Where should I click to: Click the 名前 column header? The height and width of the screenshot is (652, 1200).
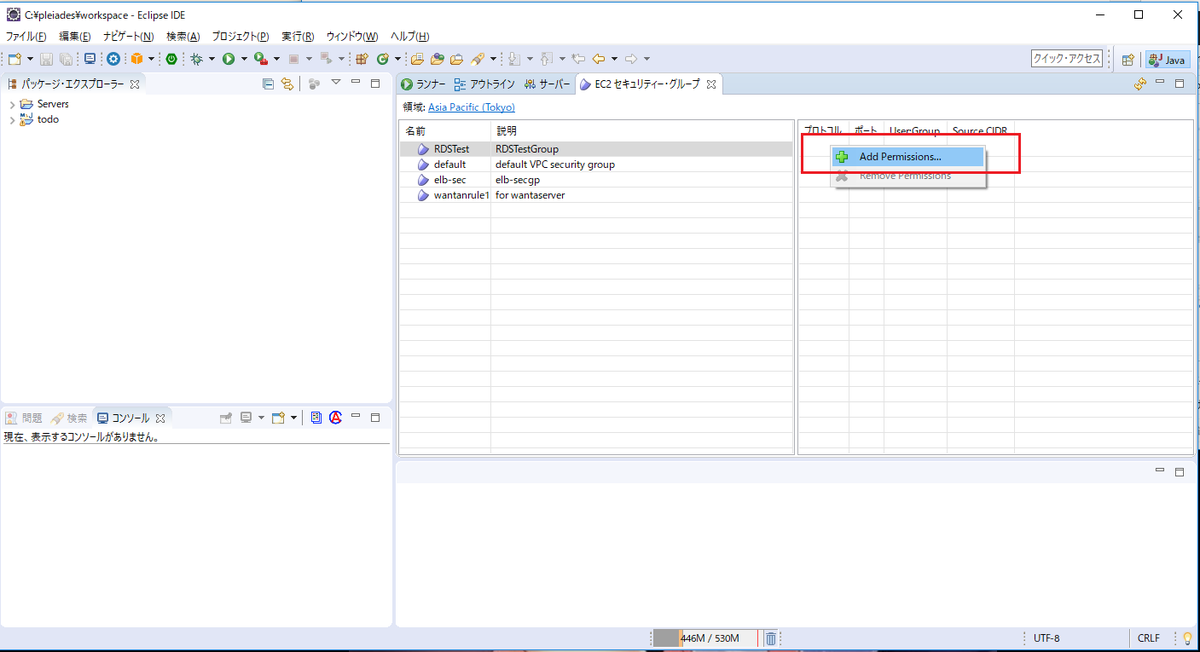(445, 131)
